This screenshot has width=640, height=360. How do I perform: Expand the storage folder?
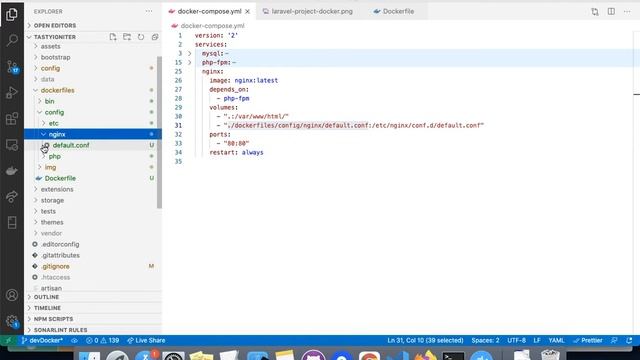(93, 200)
